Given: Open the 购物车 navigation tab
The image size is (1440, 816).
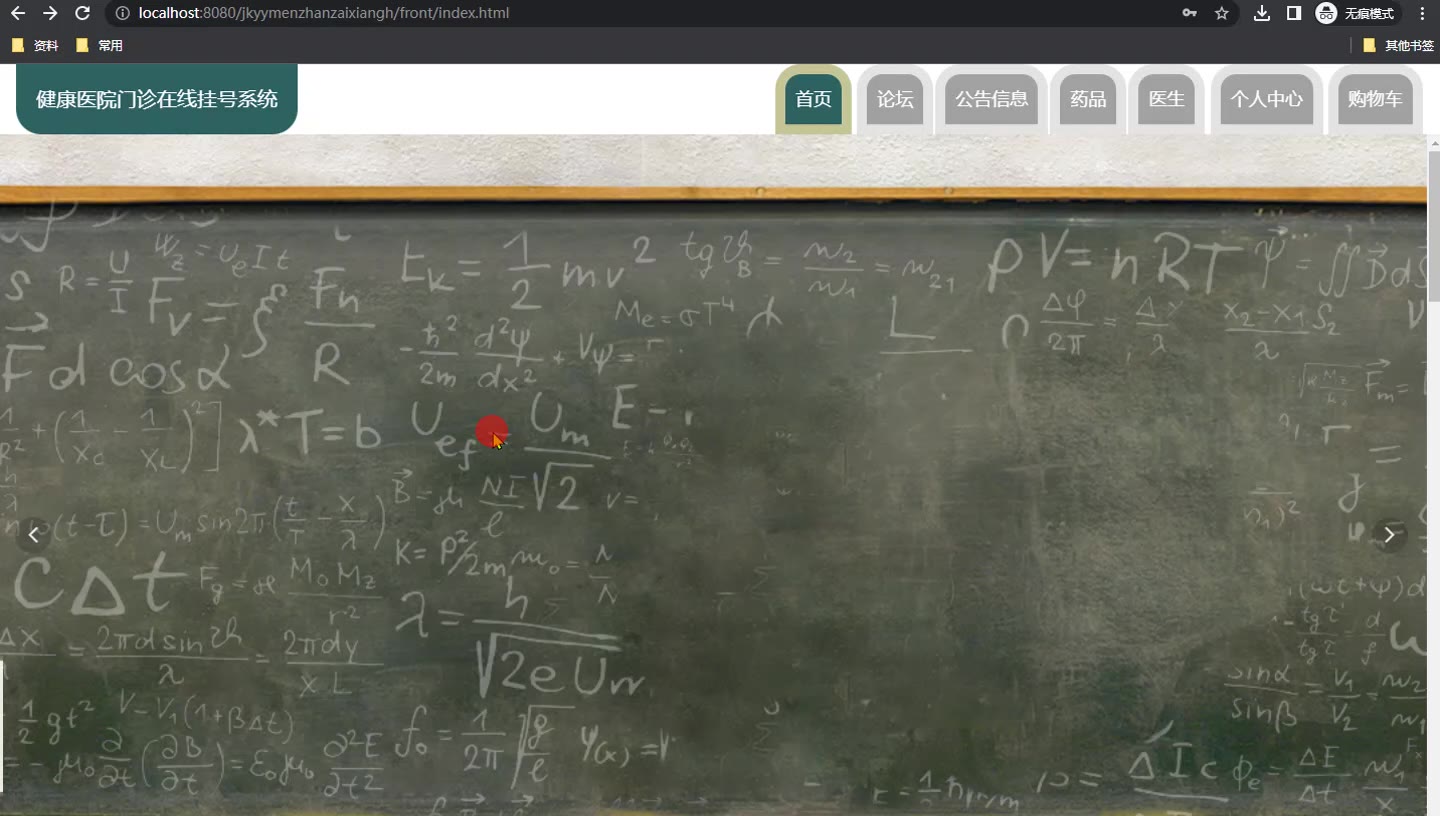Looking at the screenshot, I should [1375, 99].
